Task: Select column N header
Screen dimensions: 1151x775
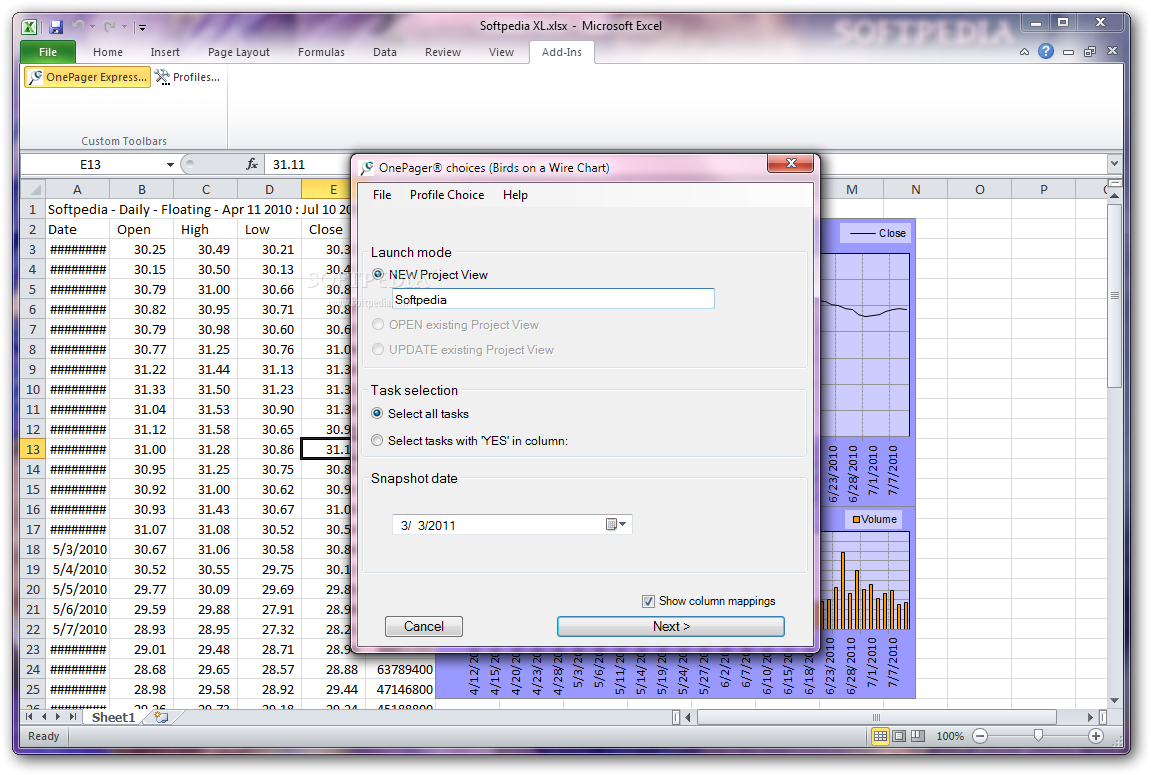Action: point(915,189)
